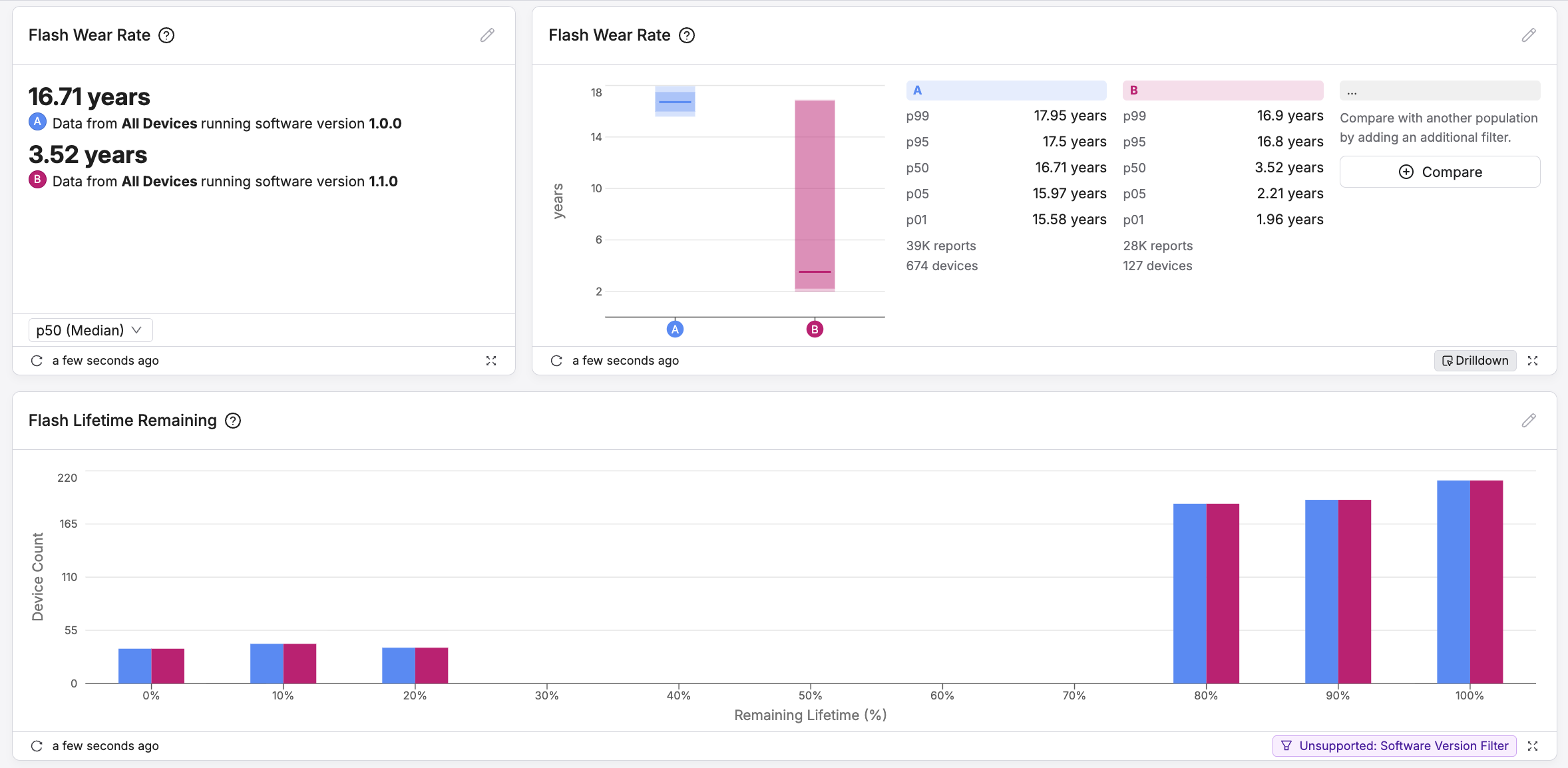Expand the left Flash Wear Rate card fullscreen
The image size is (1568, 768).
491,361
